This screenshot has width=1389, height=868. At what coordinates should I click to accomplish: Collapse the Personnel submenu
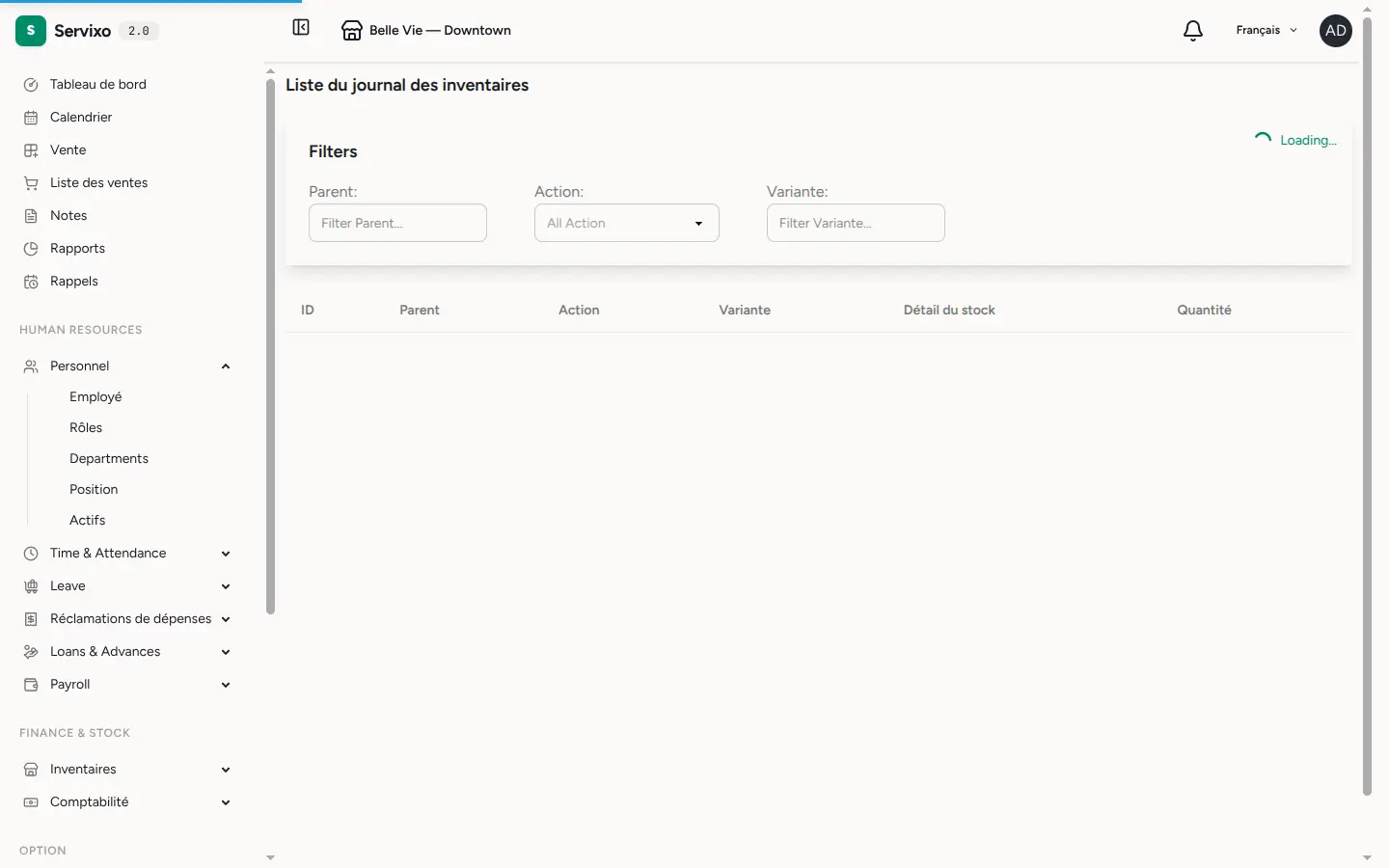click(x=226, y=366)
